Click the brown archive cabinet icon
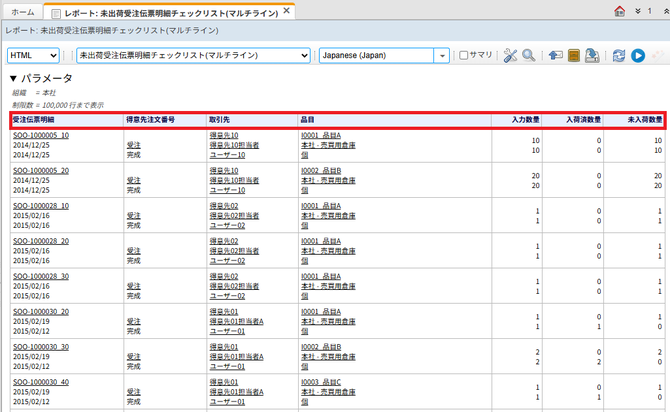670x412 pixels. click(x=574, y=56)
